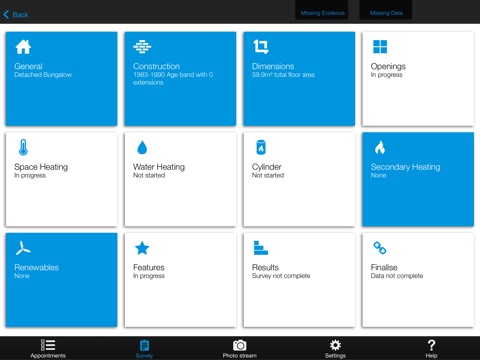The height and width of the screenshot is (360, 480).
Task: Select the Construction tile title
Action: 156,66
